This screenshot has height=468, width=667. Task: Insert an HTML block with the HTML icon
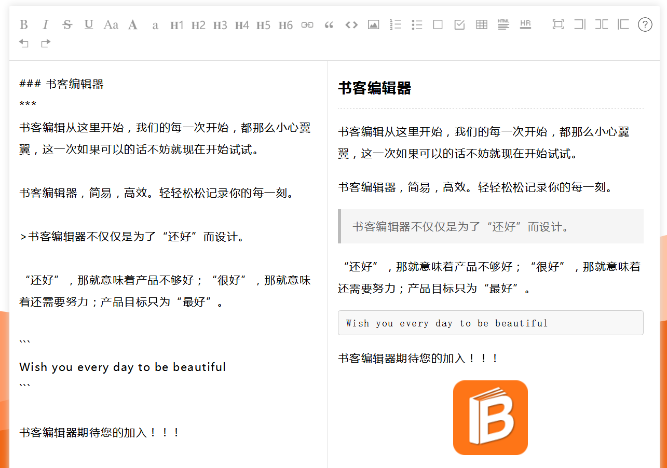click(x=503, y=24)
